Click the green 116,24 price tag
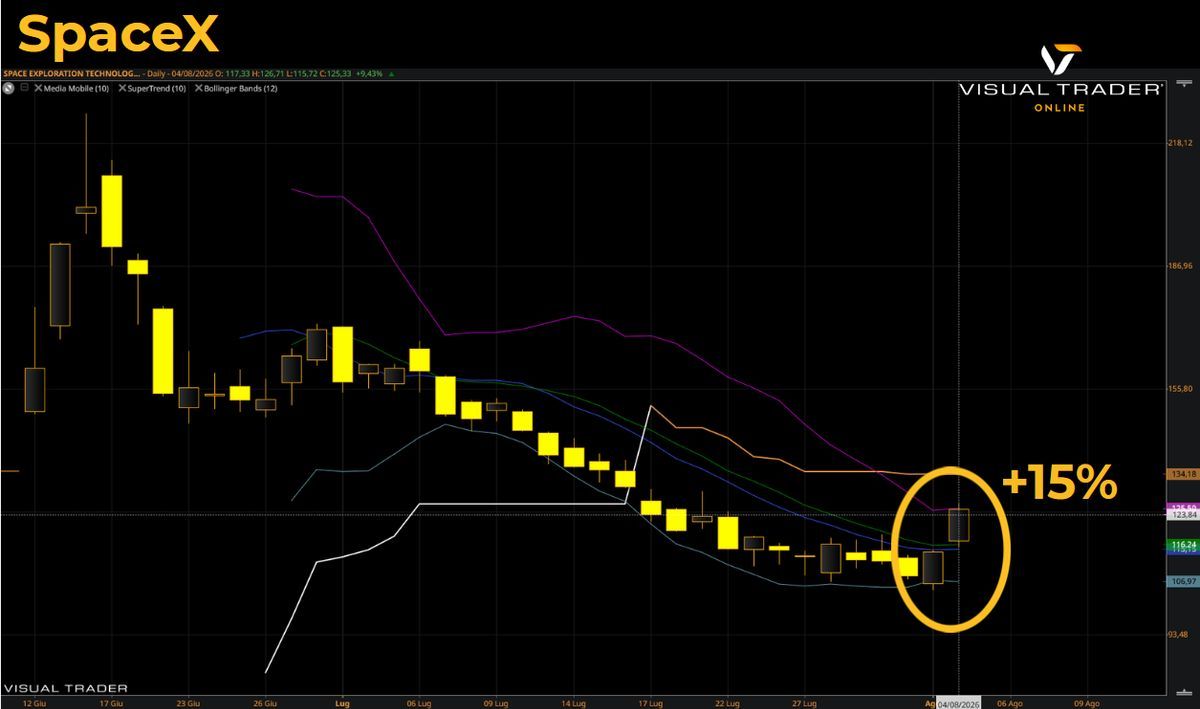1200x709 pixels. point(1181,545)
